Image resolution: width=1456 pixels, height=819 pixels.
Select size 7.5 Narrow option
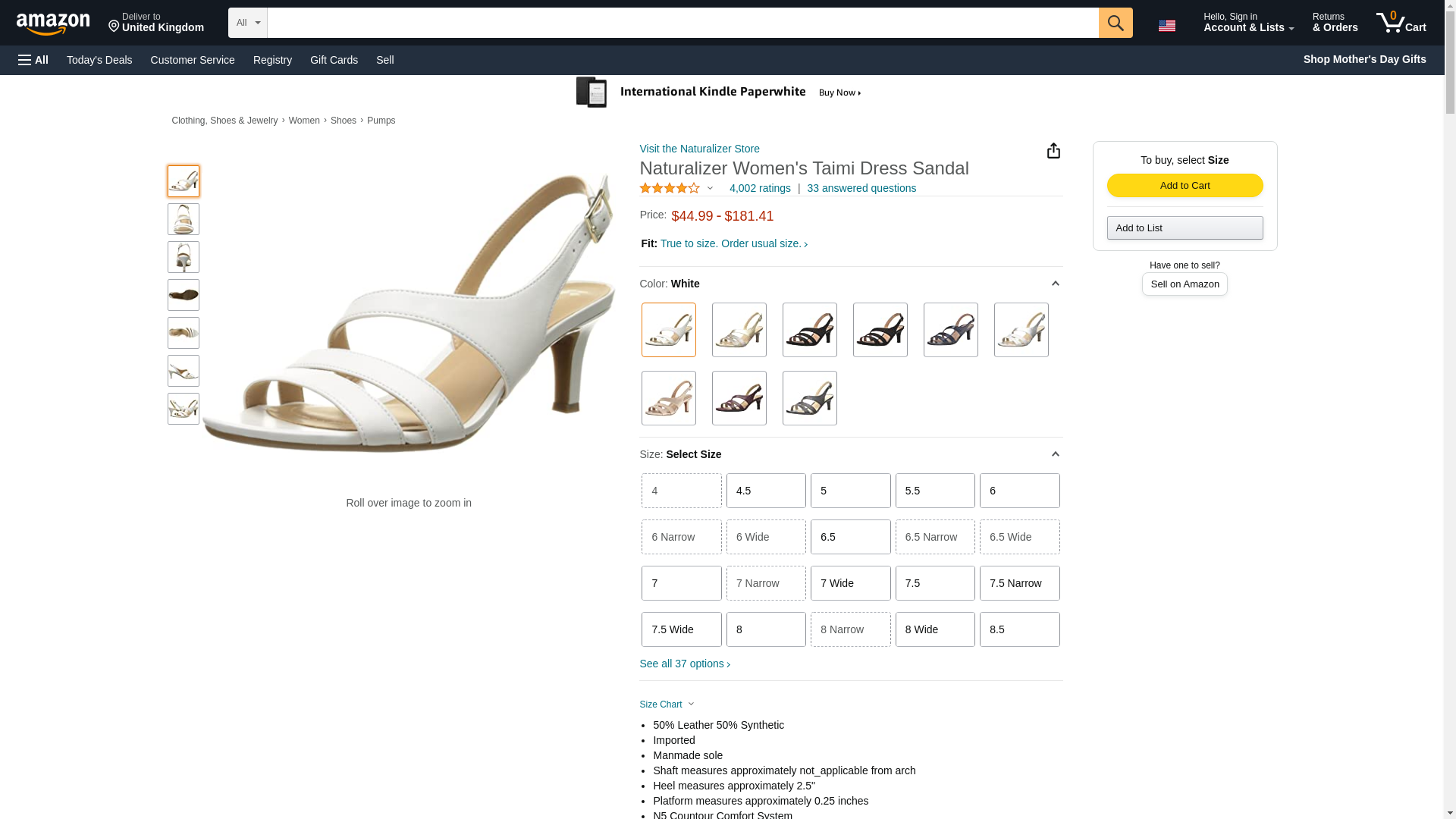(1019, 583)
